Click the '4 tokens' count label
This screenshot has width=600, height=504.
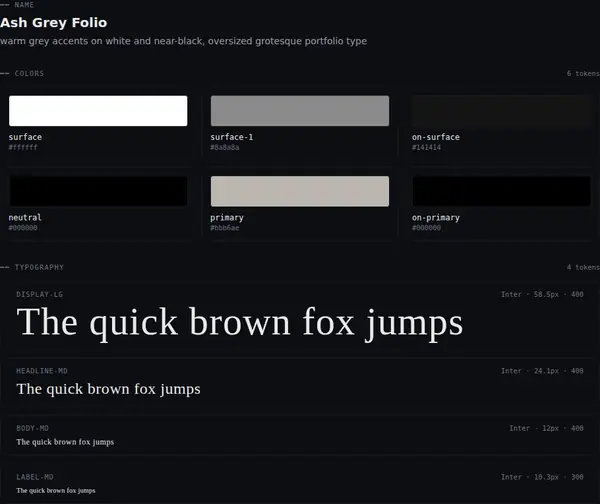583,267
